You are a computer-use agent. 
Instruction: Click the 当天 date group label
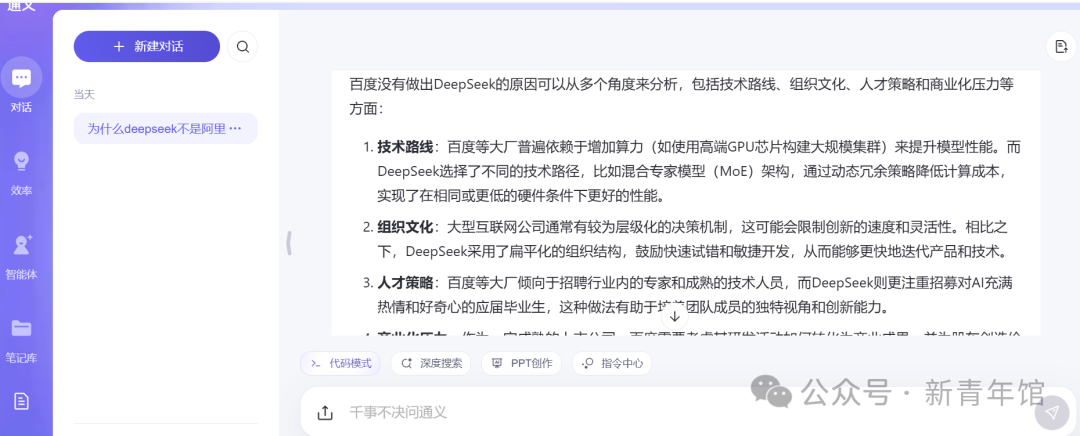84,94
